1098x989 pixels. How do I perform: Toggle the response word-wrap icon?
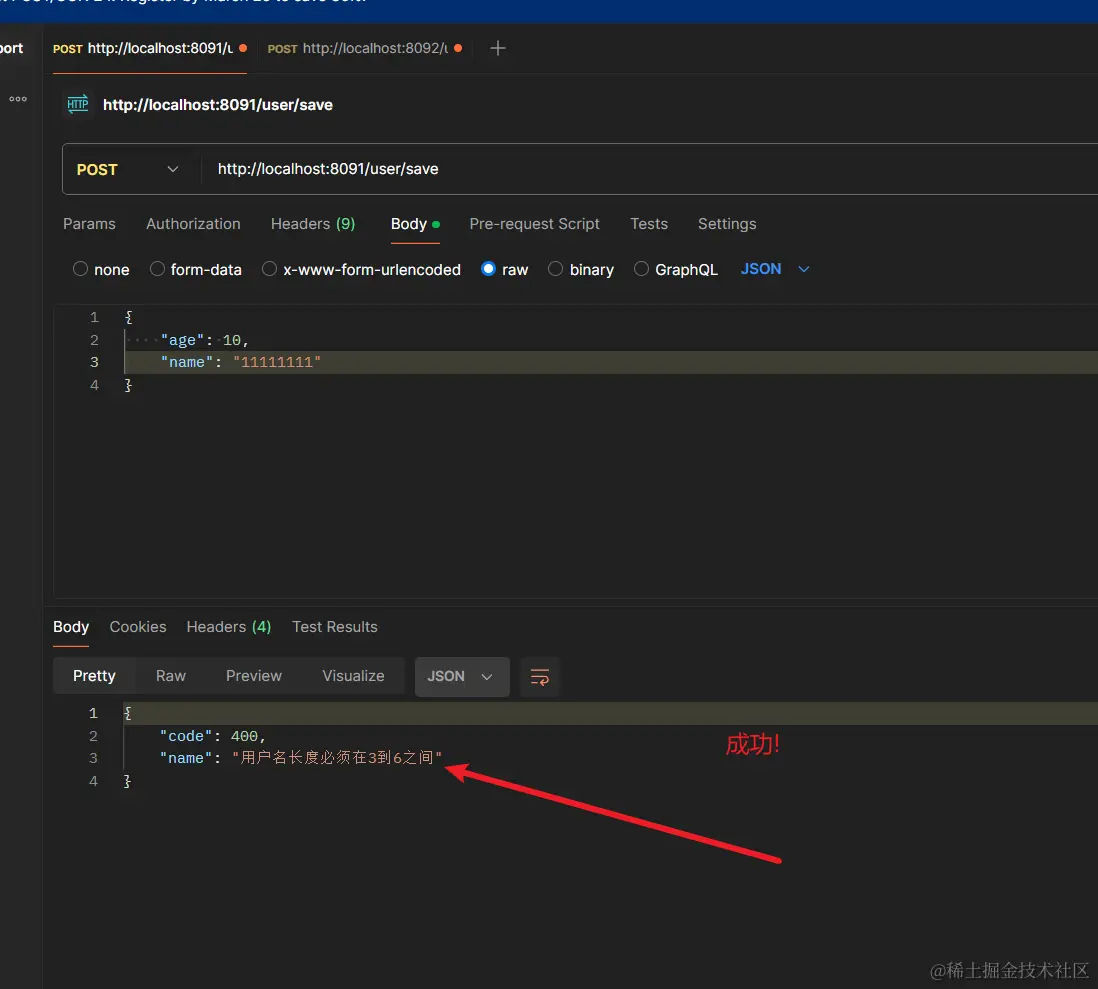[539, 677]
